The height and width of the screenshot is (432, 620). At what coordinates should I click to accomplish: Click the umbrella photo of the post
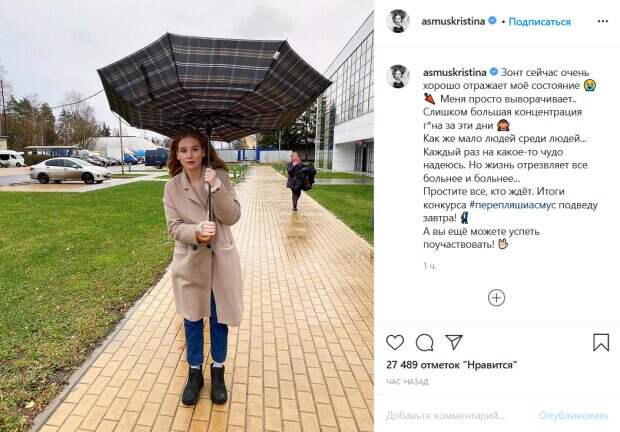click(x=187, y=216)
